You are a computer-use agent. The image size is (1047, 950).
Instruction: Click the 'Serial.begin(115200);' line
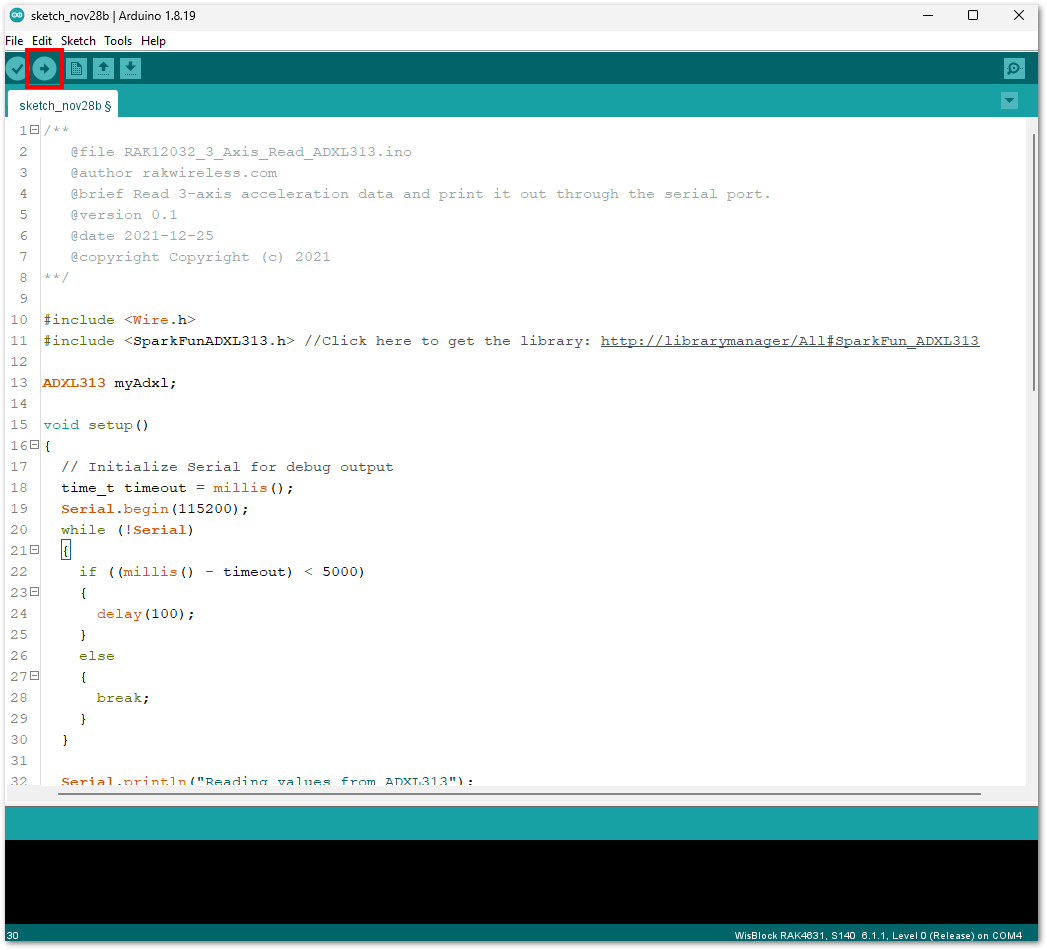(154, 509)
